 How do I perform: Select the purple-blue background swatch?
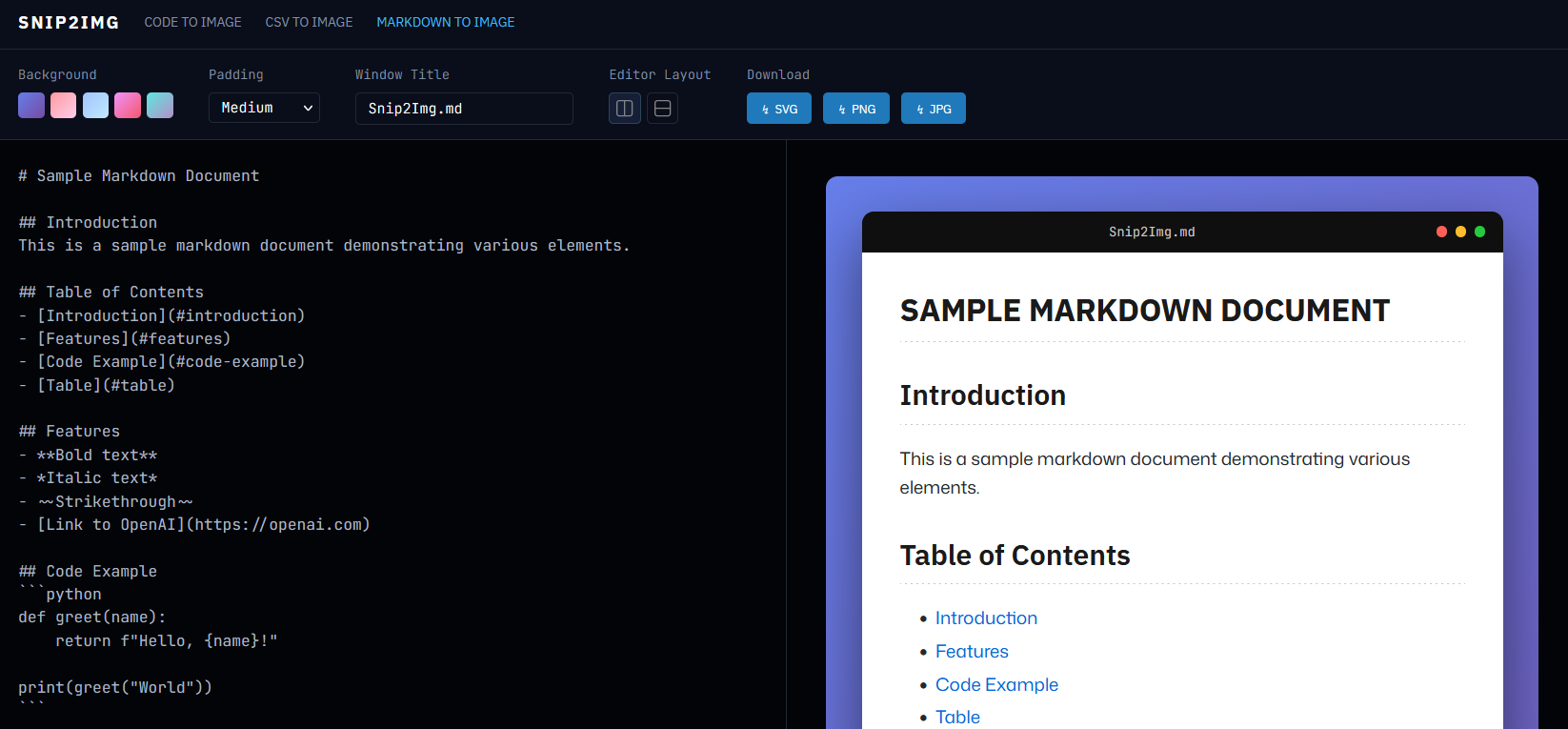pyautogui.click(x=31, y=105)
